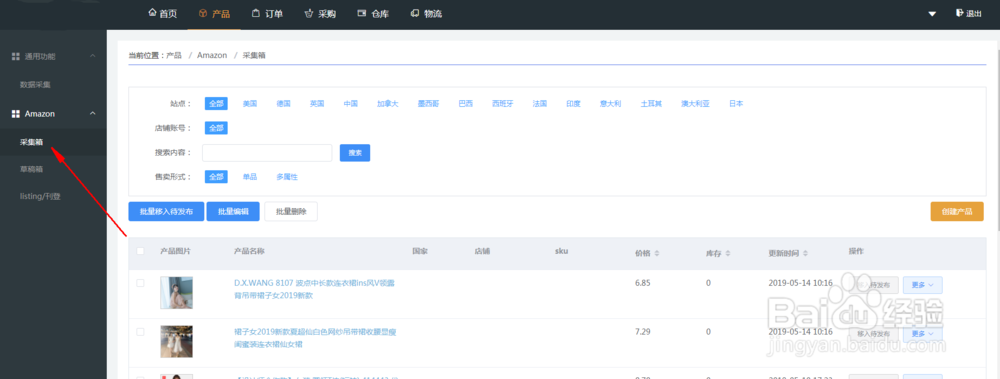The image size is (1000, 379).
Task: Filter site by 澳大利亚
Action: 696,103
